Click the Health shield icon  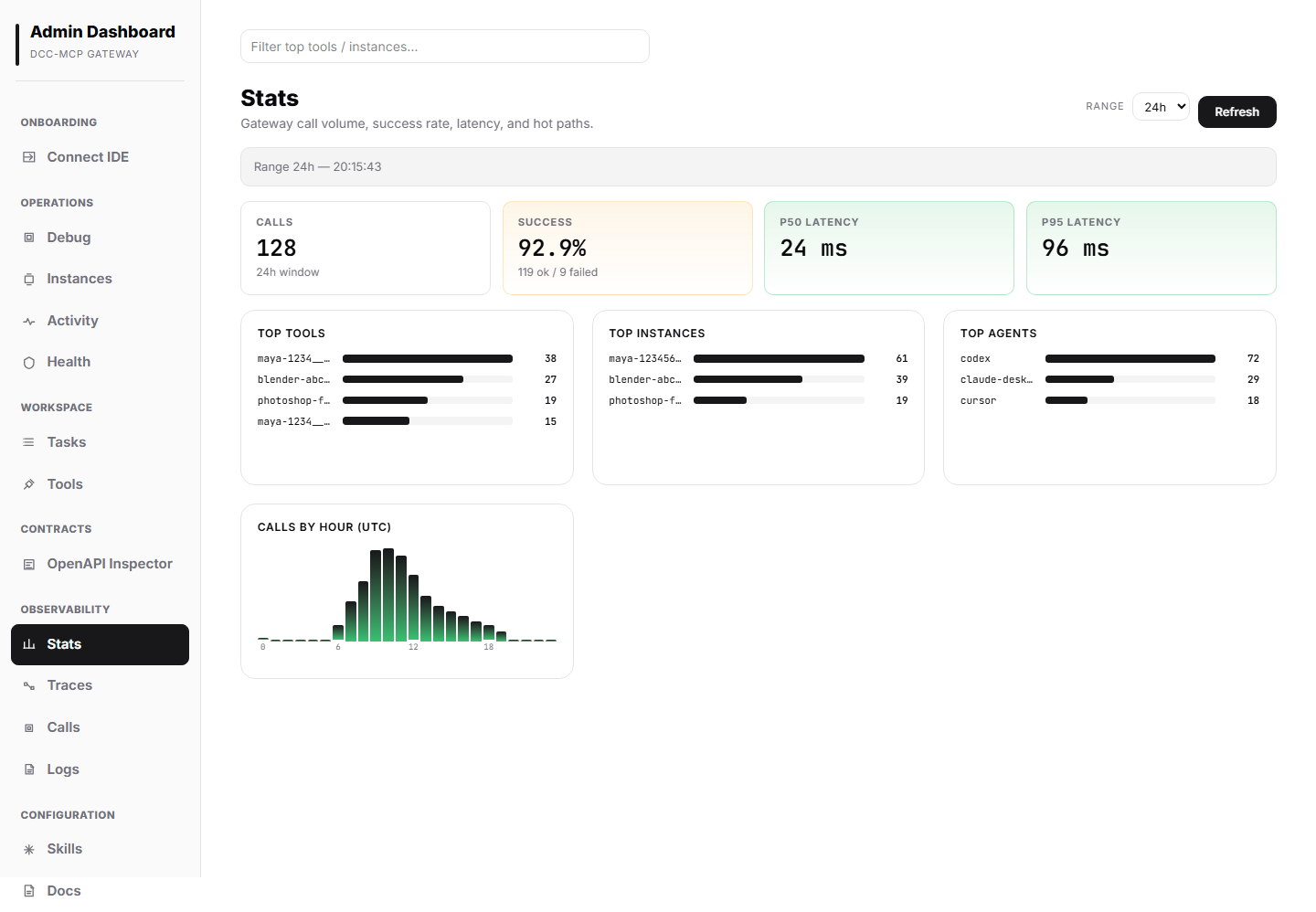(x=29, y=362)
